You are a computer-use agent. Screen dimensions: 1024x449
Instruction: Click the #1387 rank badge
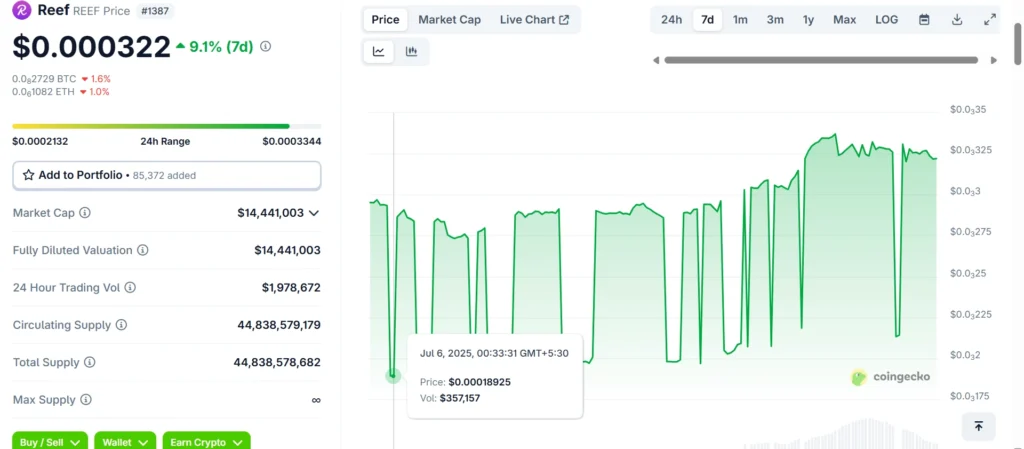[x=155, y=10]
